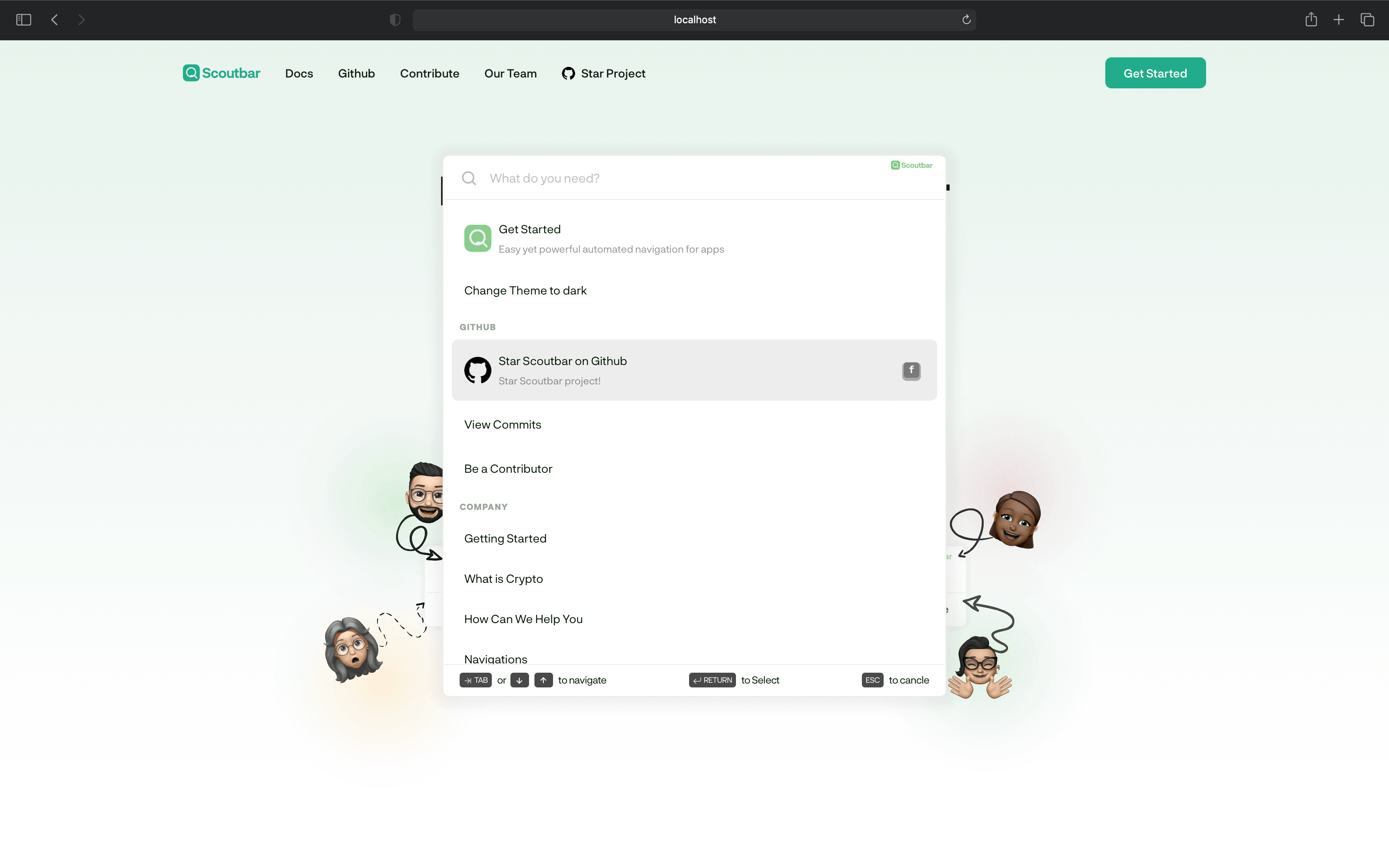Click the ESC key hint
This screenshot has width=1389, height=868.
872,680
